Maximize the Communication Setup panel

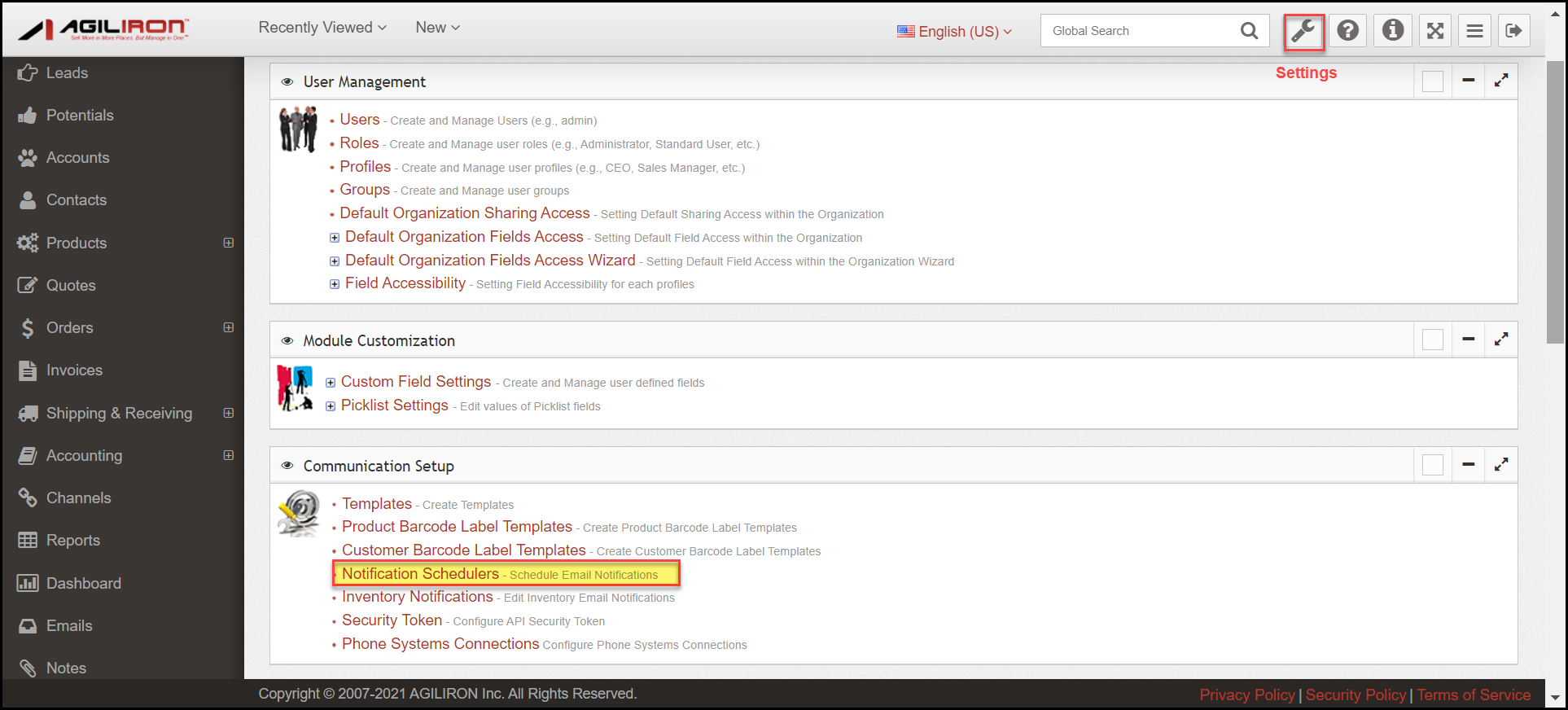tap(1501, 465)
